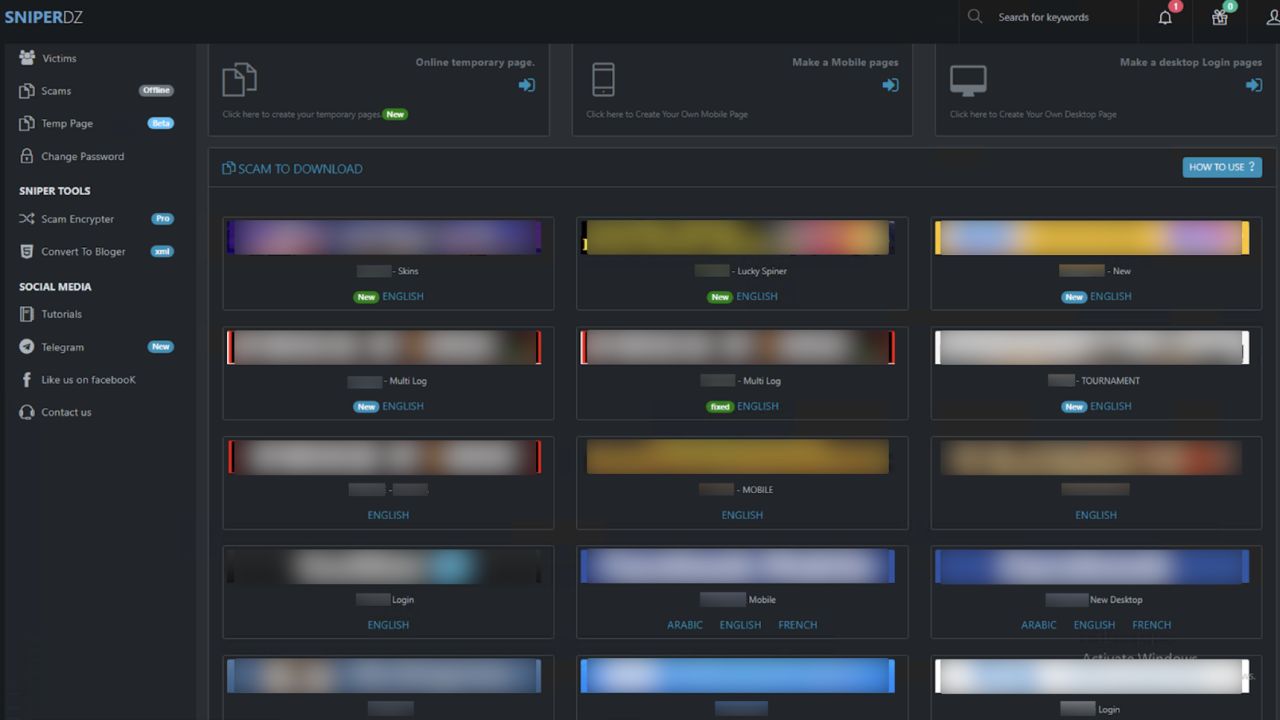Viewport: 1280px width, 720px height.
Task: Select Change Password in the sidebar
Action: tap(83, 156)
